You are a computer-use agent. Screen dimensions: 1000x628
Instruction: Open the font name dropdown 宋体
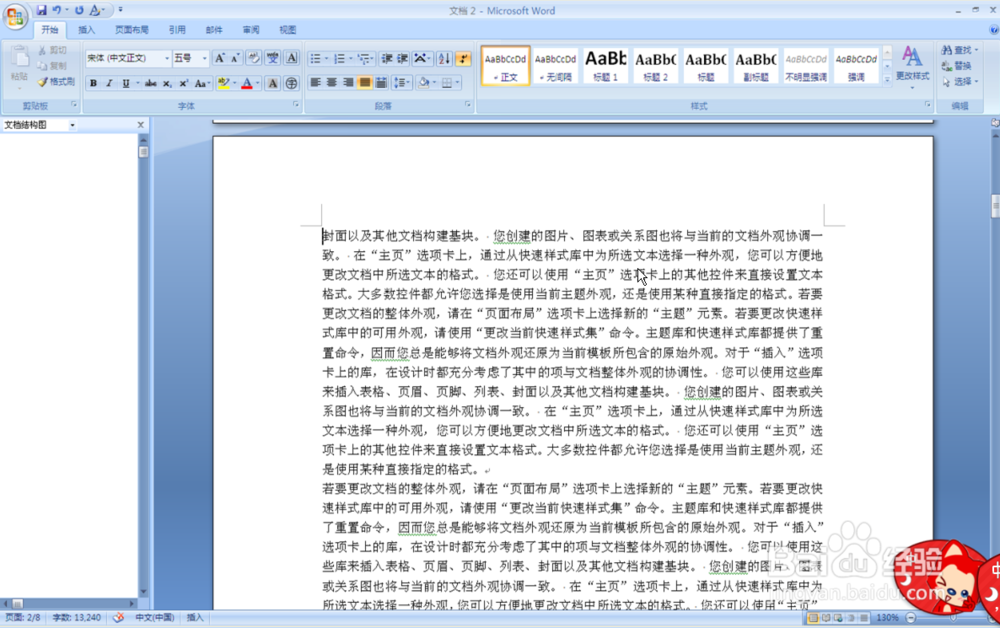(x=167, y=59)
